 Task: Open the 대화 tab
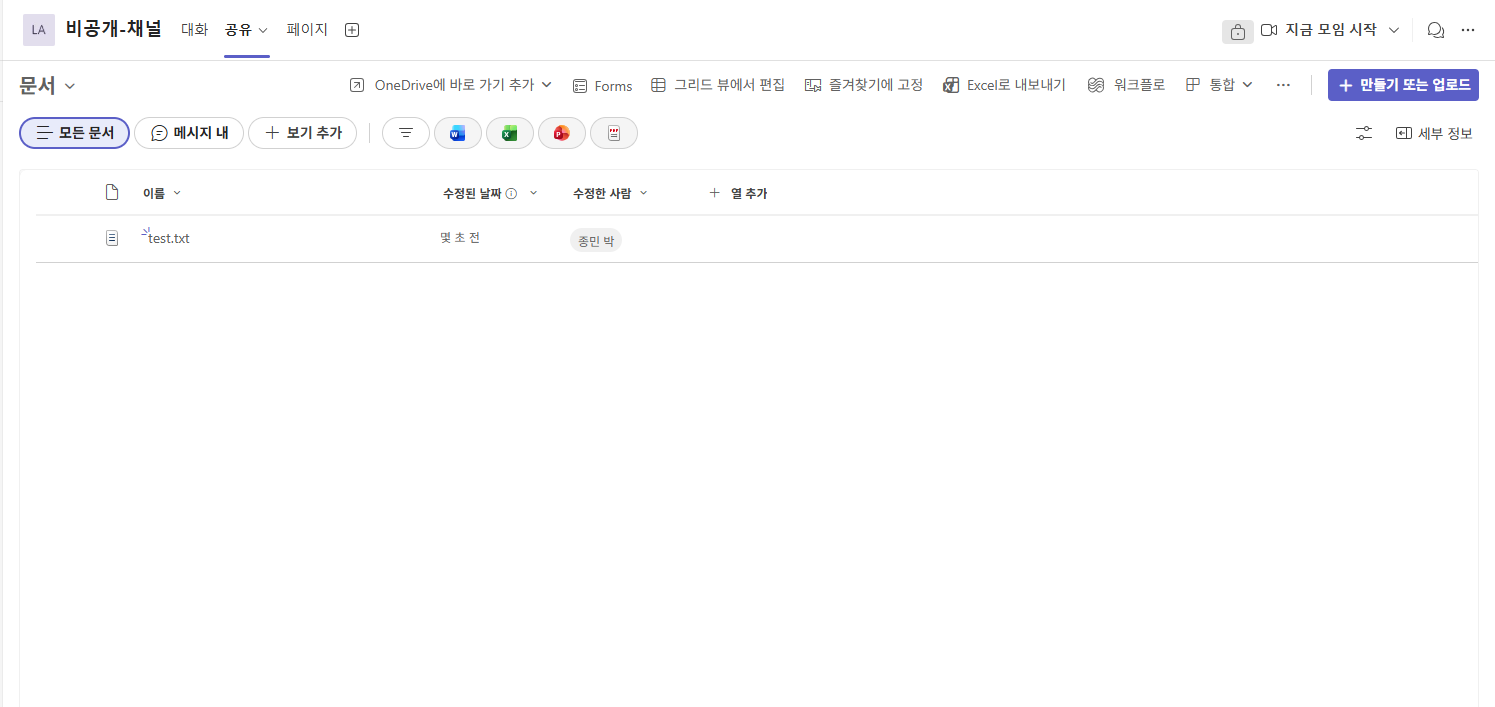pos(194,30)
